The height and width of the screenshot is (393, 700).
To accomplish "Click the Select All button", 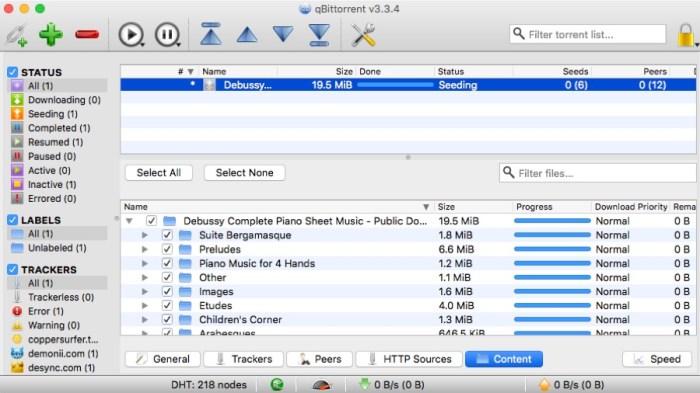I will [159, 173].
